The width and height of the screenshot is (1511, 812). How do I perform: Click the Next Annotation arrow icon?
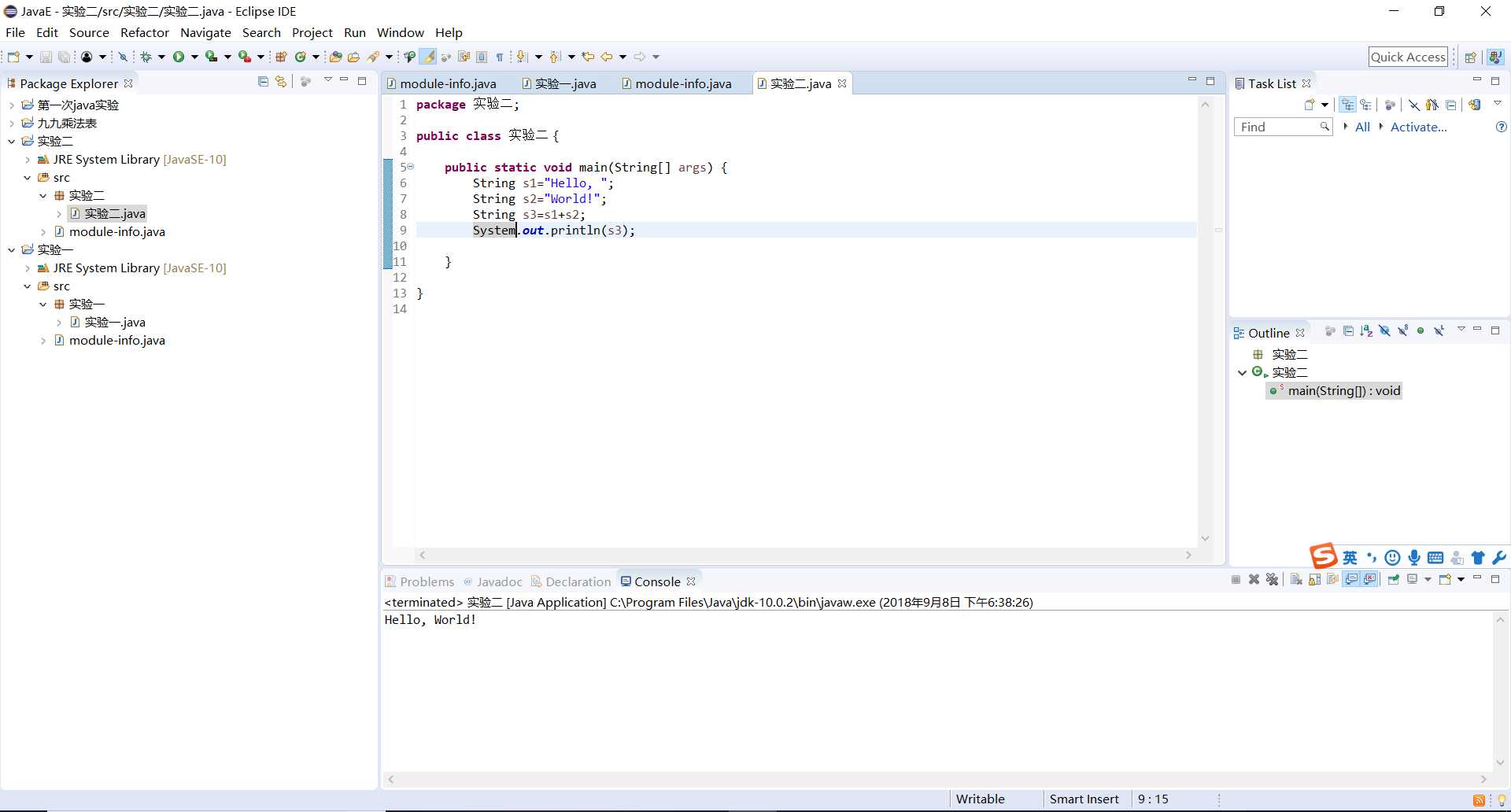[521, 57]
